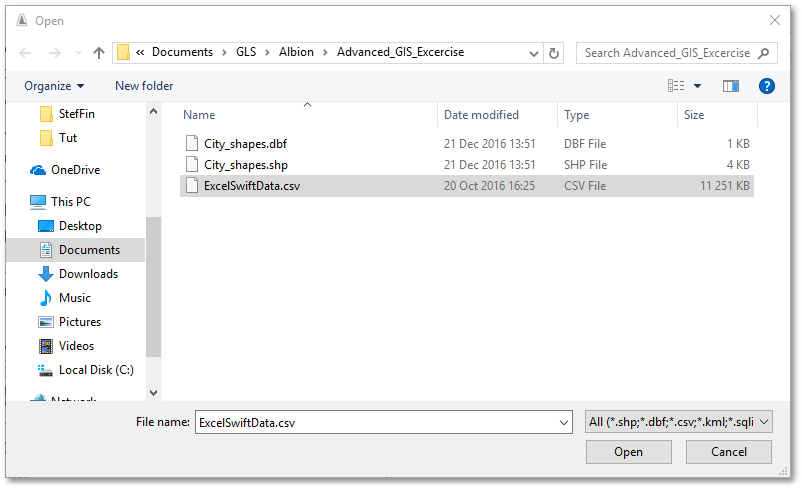Click the City_shapes.dbf file icon

[x=192, y=143]
